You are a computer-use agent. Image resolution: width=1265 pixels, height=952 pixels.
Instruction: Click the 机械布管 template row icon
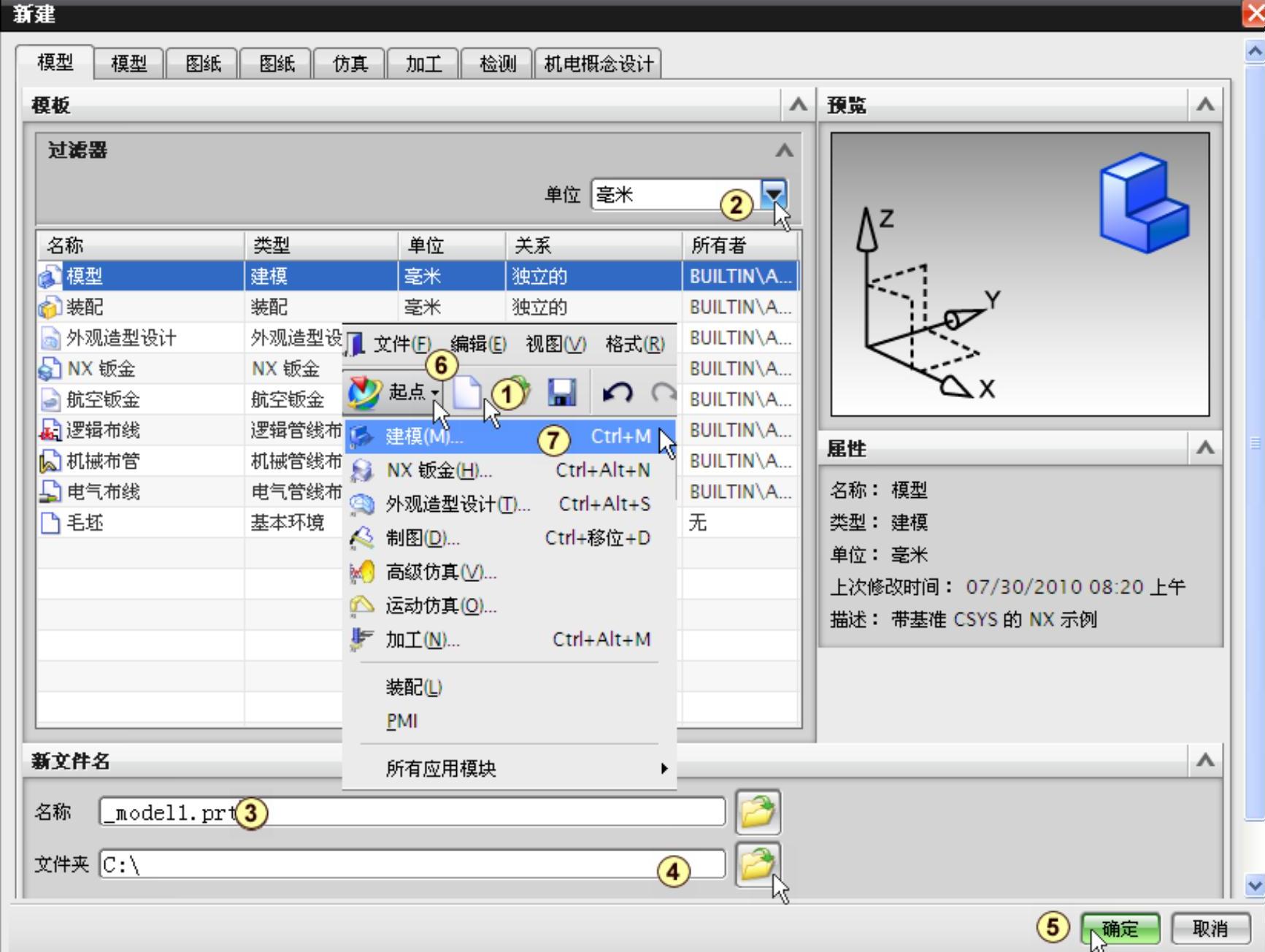[x=50, y=461]
